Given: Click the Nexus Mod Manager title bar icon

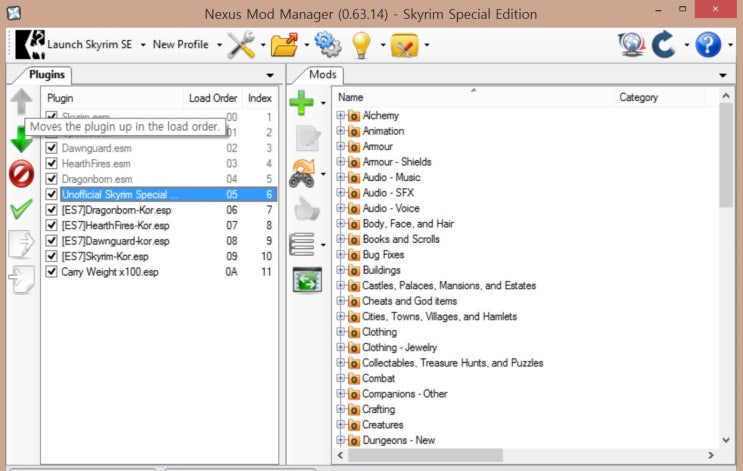Looking at the screenshot, I should [x=14, y=13].
